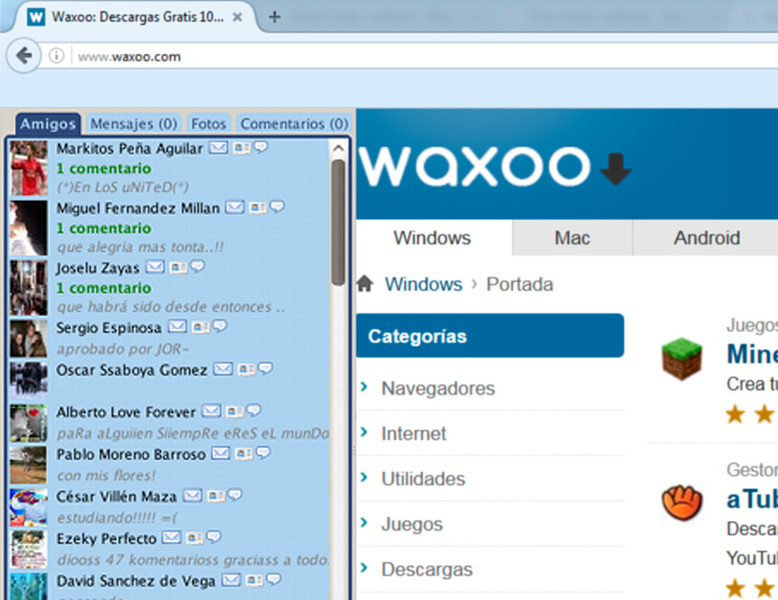Expand the Juegos category arrow
The image size is (778, 600).
[x=364, y=522]
